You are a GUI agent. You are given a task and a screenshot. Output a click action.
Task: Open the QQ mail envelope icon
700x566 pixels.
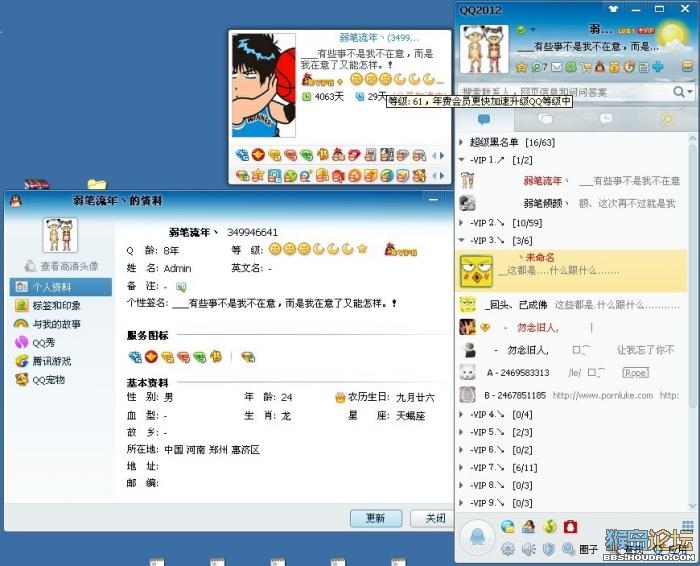(556, 67)
